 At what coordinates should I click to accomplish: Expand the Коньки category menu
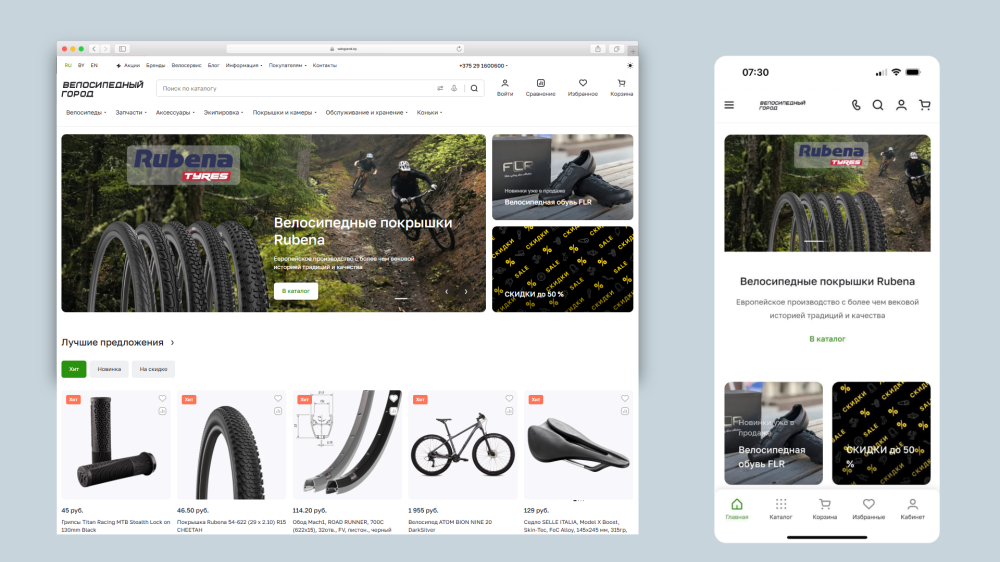pyautogui.click(x=429, y=113)
